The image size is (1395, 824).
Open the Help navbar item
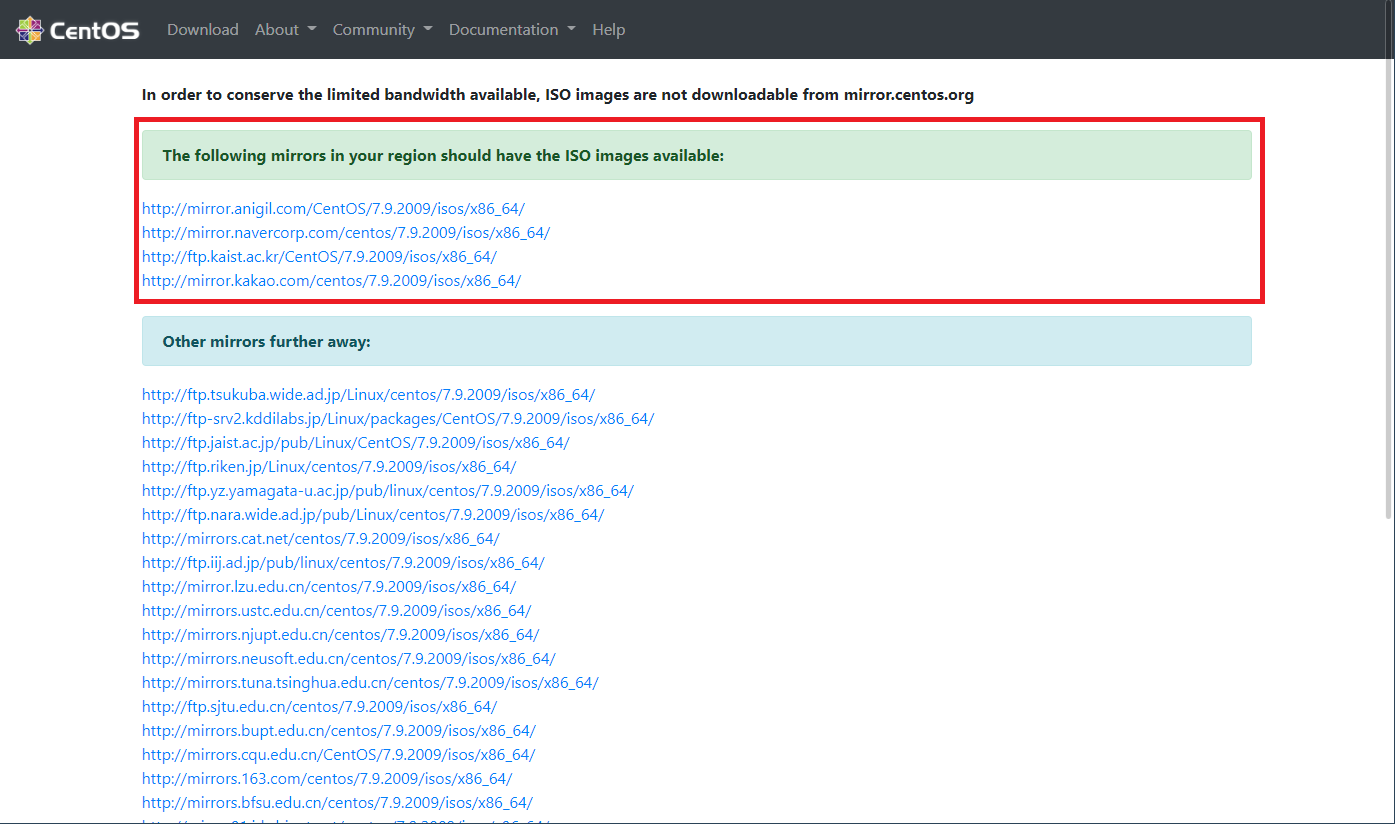tap(608, 30)
